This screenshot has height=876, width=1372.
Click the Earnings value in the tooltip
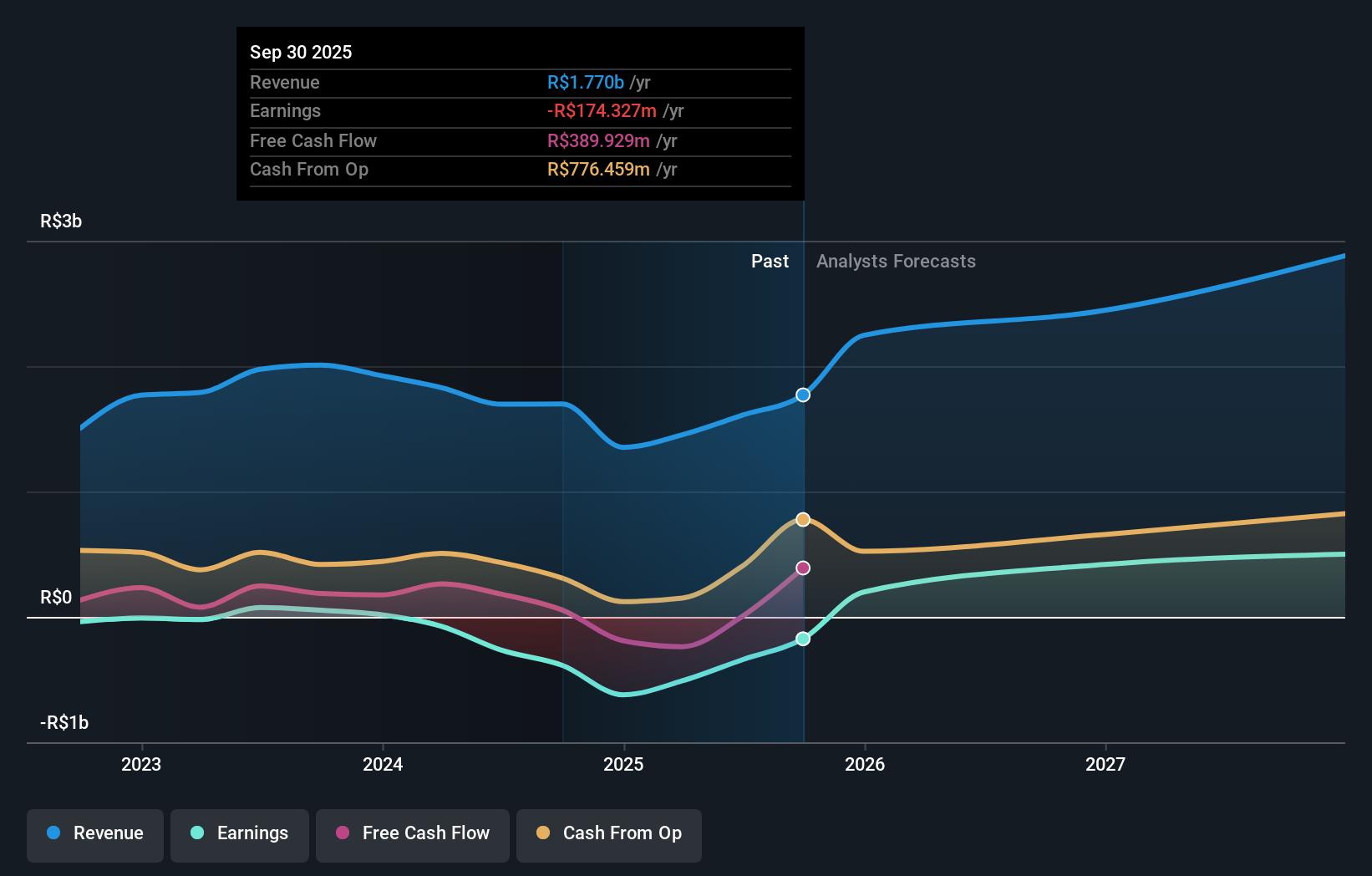(602, 110)
